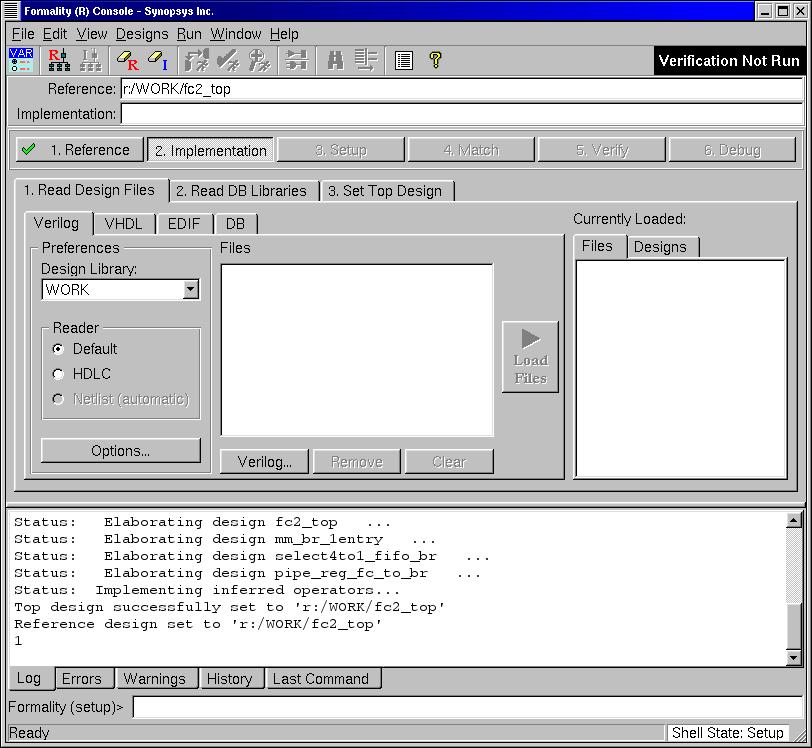Click the binoculars find icon
The image size is (812, 748).
point(336,60)
